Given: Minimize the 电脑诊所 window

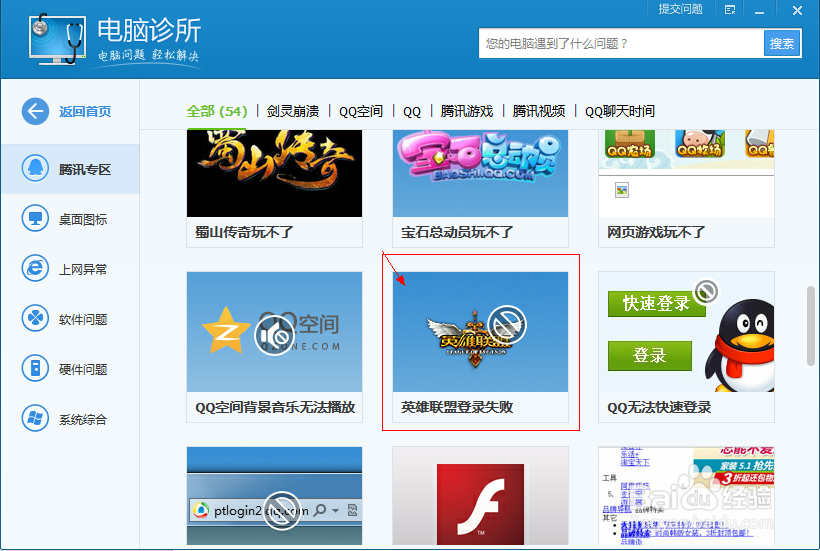Looking at the screenshot, I should point(760,10).
